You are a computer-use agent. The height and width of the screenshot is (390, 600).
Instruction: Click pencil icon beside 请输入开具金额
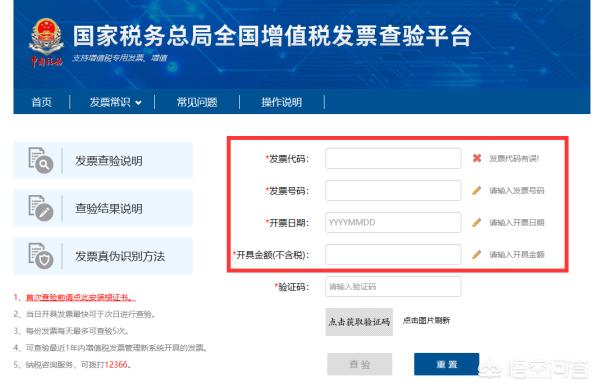476,255
